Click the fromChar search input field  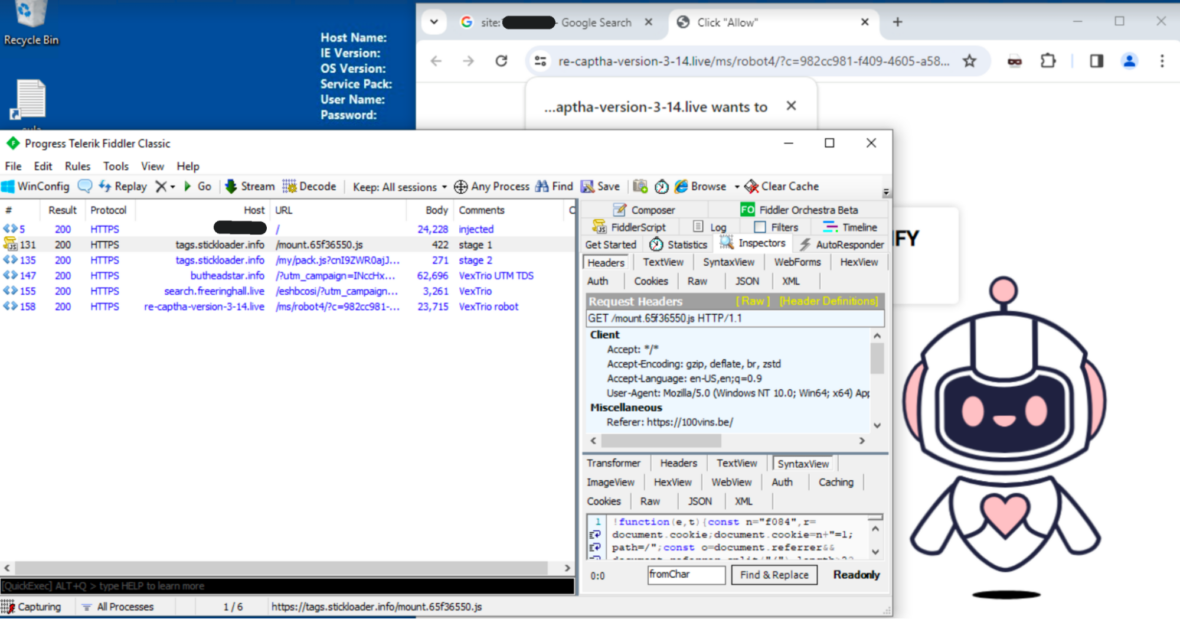687,574
